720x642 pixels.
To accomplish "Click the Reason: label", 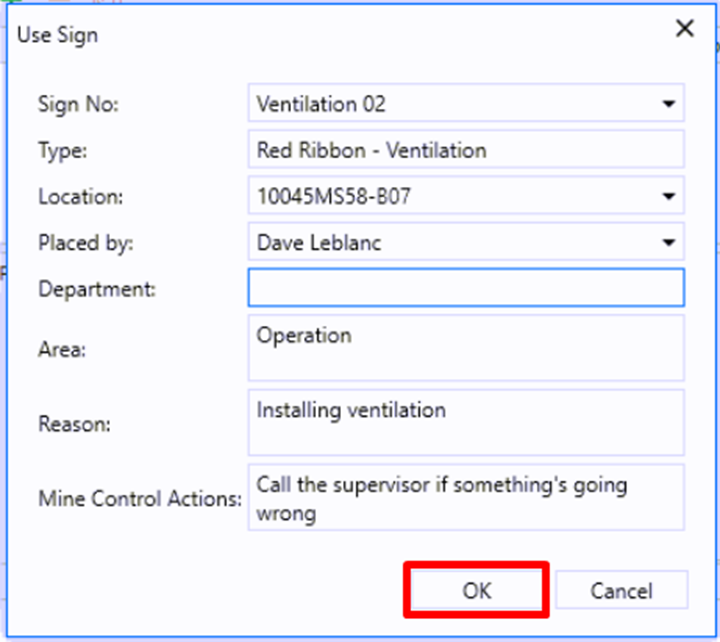I will click(74, 424).
